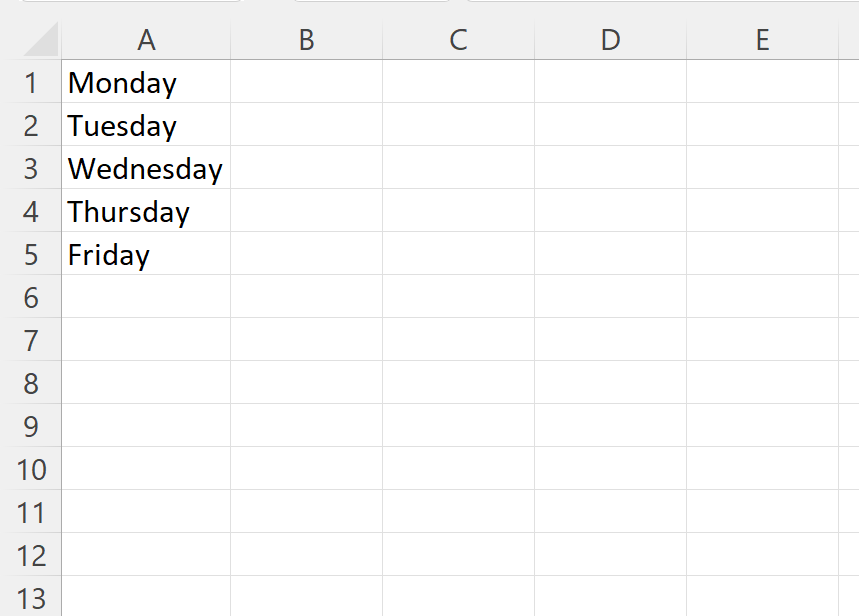Click column header B

point(306,40)
